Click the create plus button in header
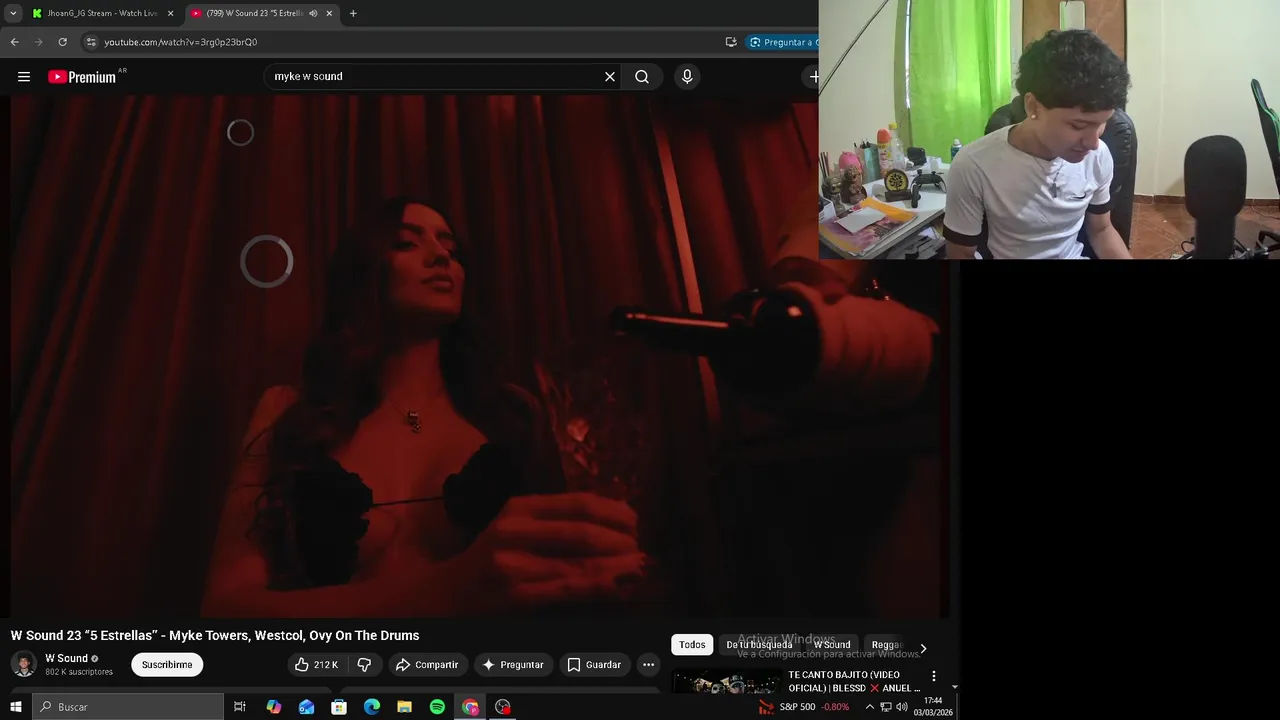 click(x=813, y=77)
